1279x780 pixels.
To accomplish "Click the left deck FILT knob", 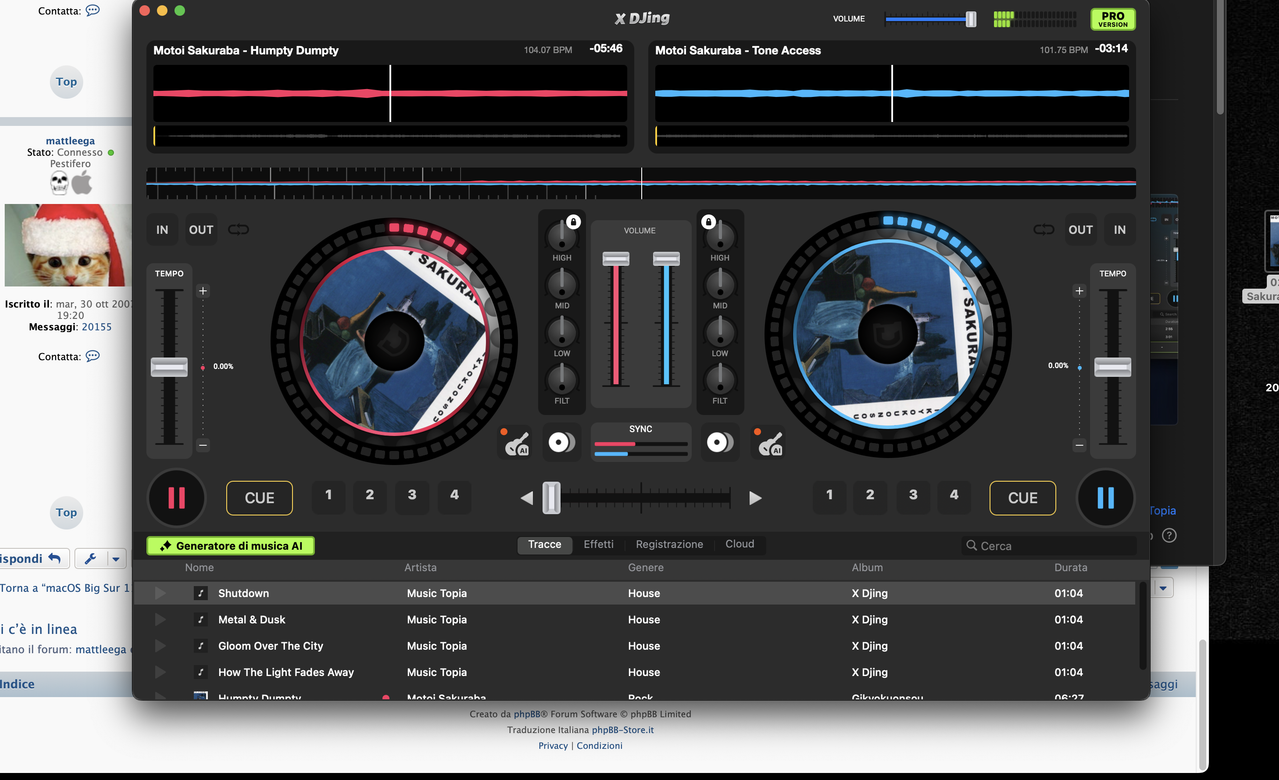I will (562, 380).
